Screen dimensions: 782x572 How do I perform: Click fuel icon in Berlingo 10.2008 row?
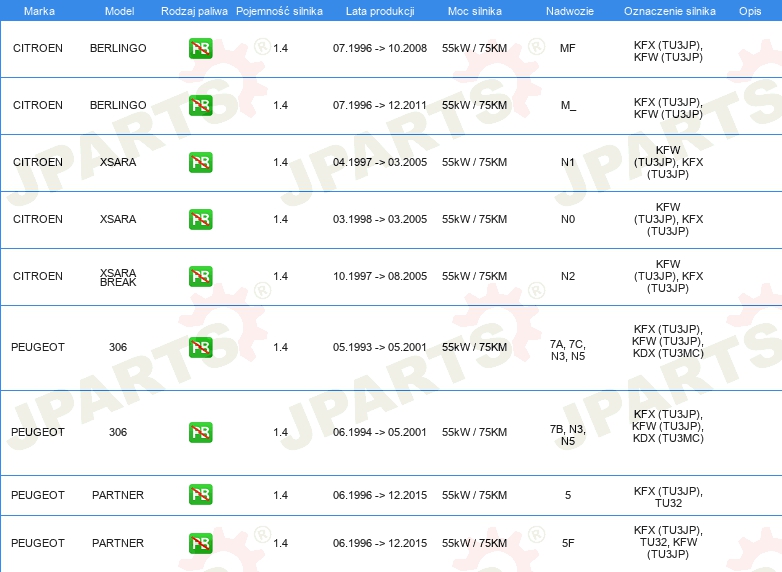point(200,48)
